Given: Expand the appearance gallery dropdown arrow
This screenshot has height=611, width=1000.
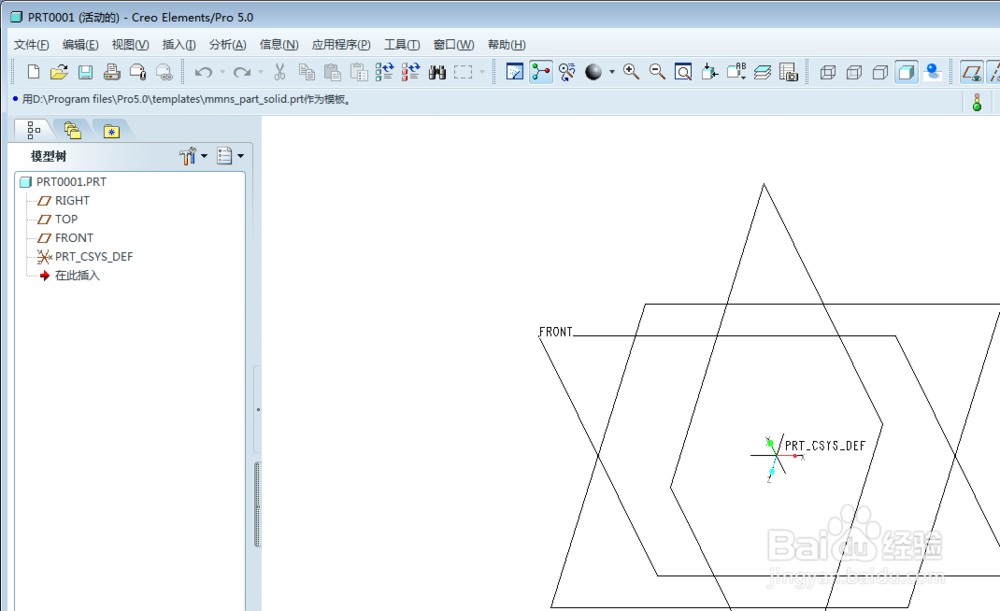Looking at the screenshot, I should (612, 72).
